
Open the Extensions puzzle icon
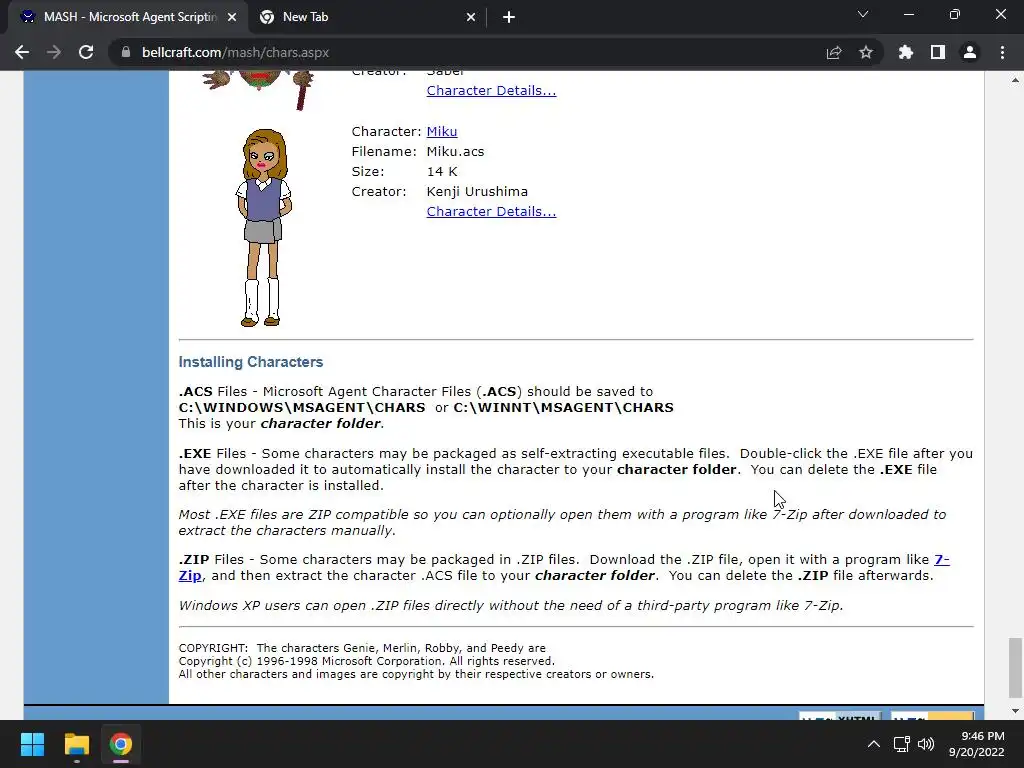[906, 52]
